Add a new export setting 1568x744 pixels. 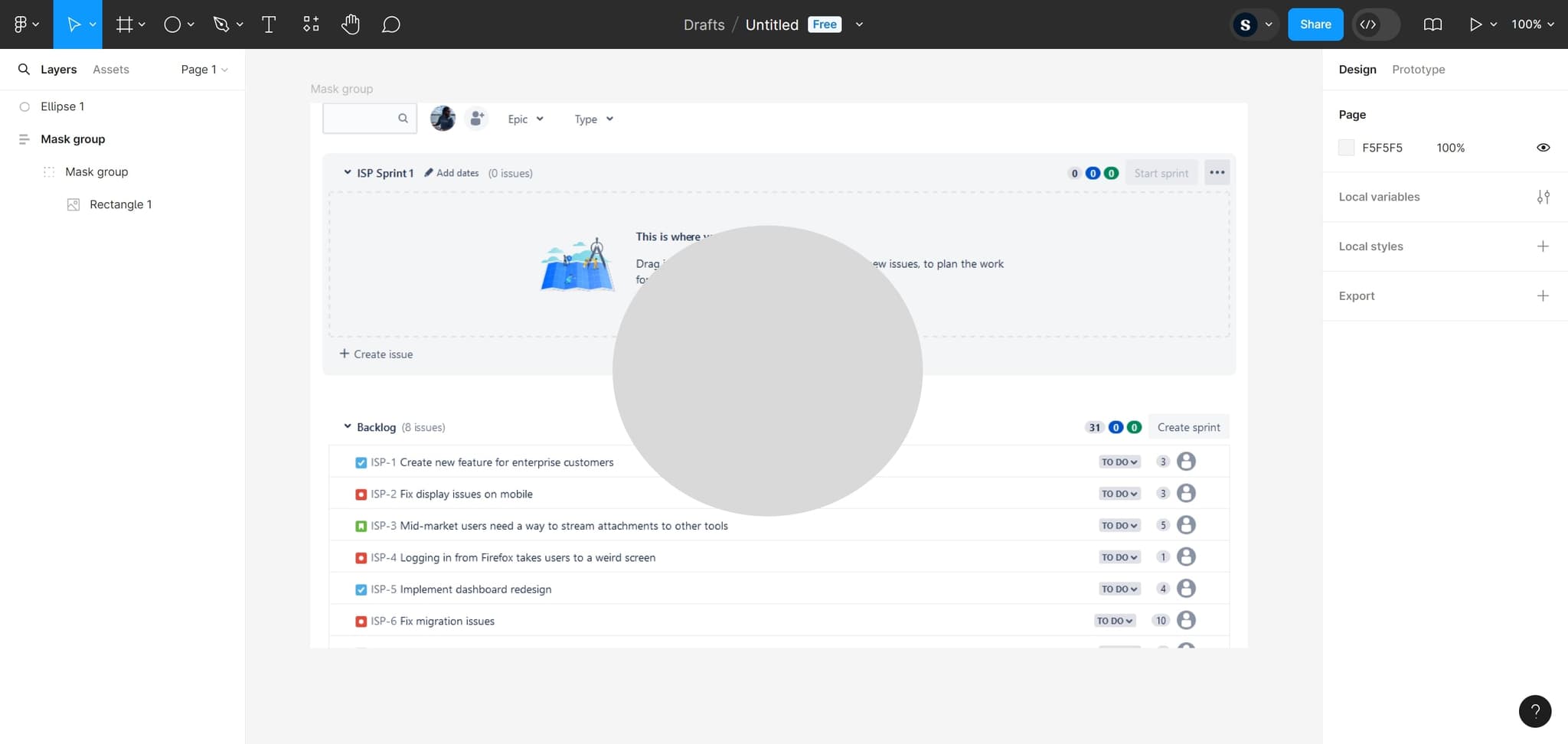[1543, 296]
